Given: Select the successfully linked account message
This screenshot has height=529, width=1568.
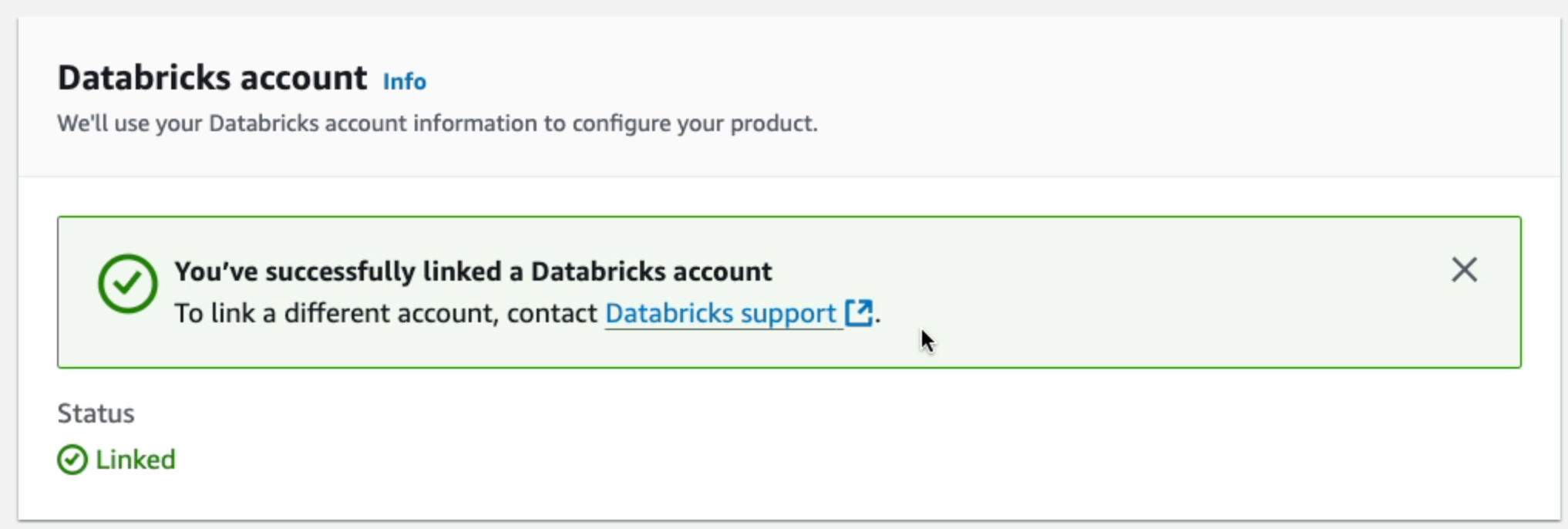Looking at the screenshot, I should [x=473, y=271].
